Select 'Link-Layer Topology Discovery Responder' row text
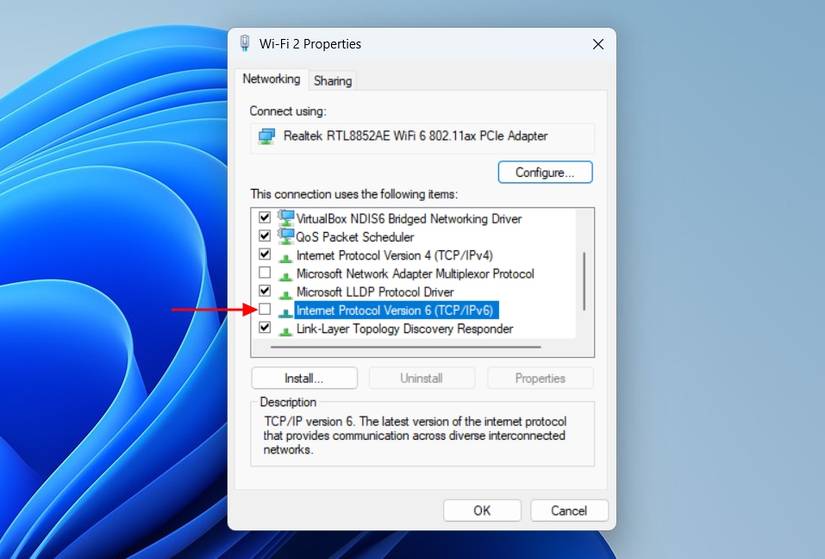This screenshot has width=825, height=559. [x=405, y=329]
